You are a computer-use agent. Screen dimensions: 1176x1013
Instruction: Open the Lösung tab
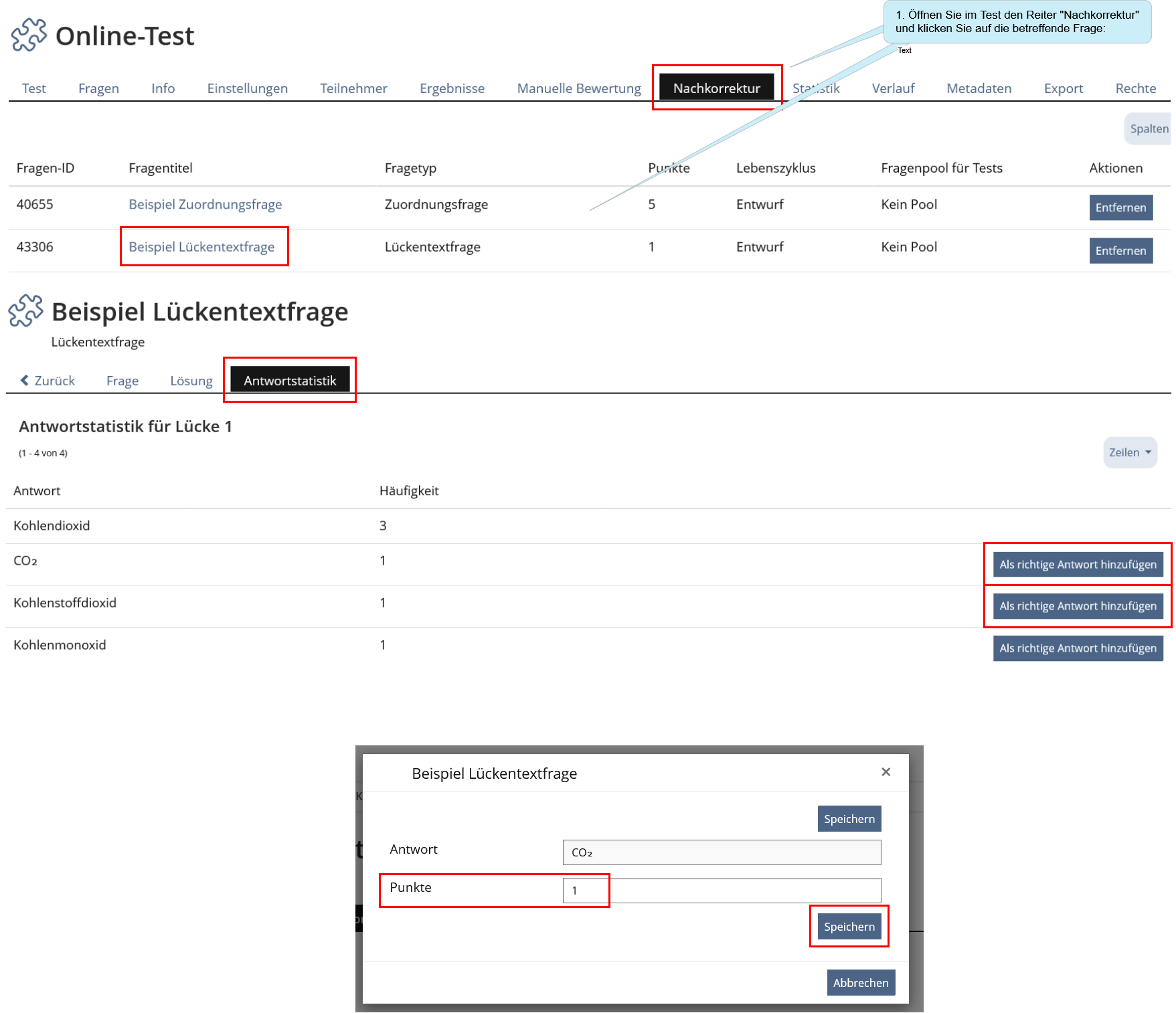191,381
